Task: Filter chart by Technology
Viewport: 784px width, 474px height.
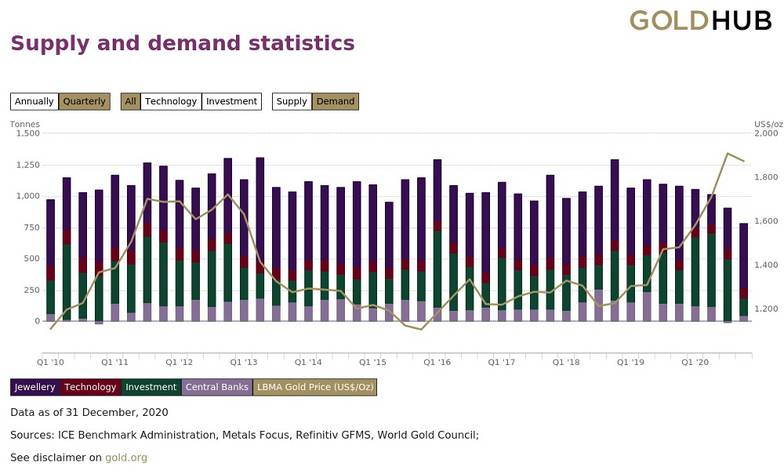Action: click(170, 101)
